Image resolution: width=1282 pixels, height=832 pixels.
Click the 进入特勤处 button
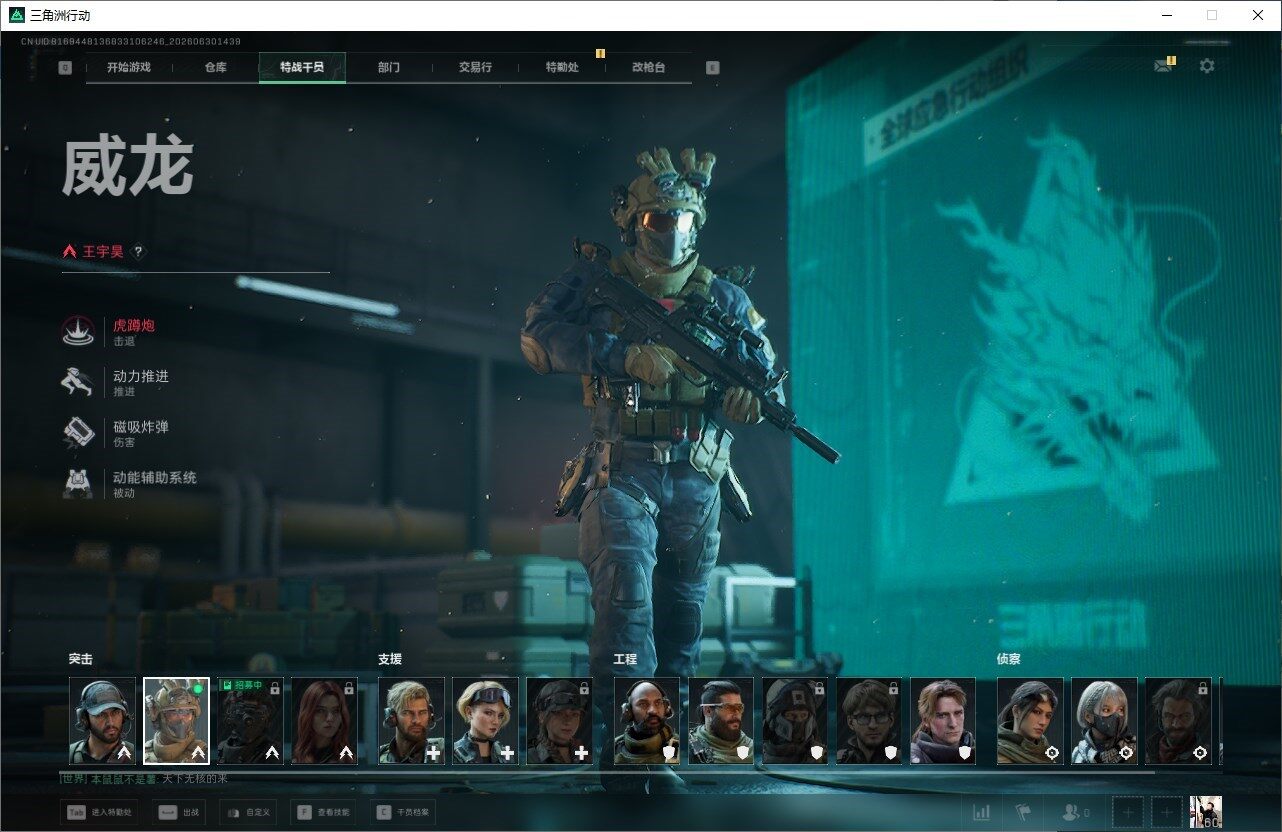coord(99,812)
